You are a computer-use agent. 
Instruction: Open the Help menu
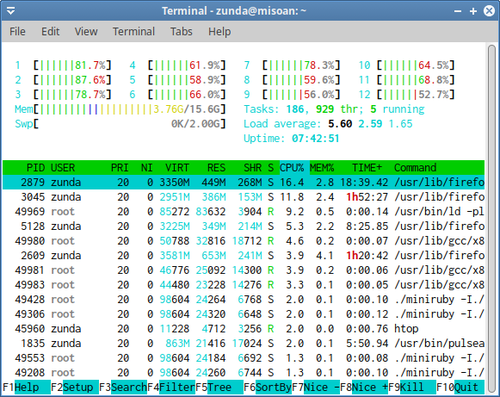219,32
